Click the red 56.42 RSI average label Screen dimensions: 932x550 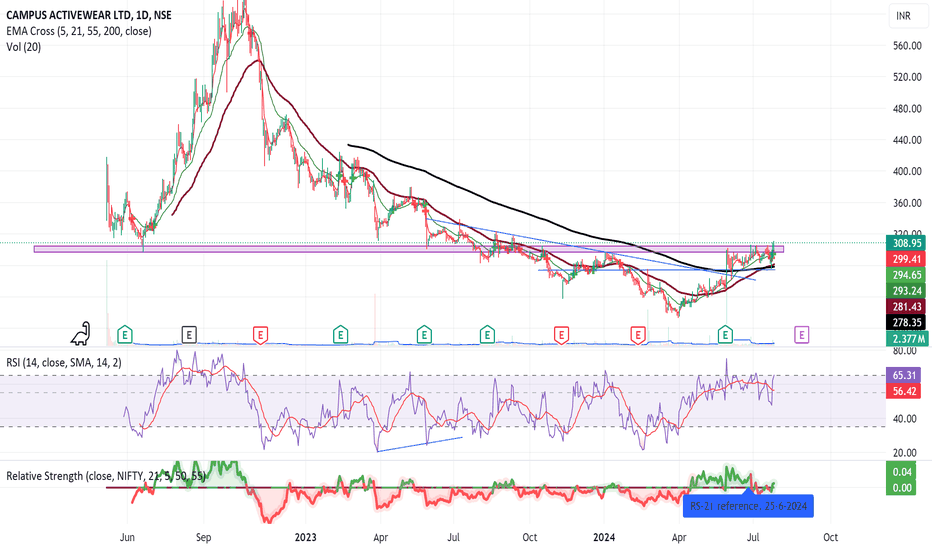click(903, 391)
